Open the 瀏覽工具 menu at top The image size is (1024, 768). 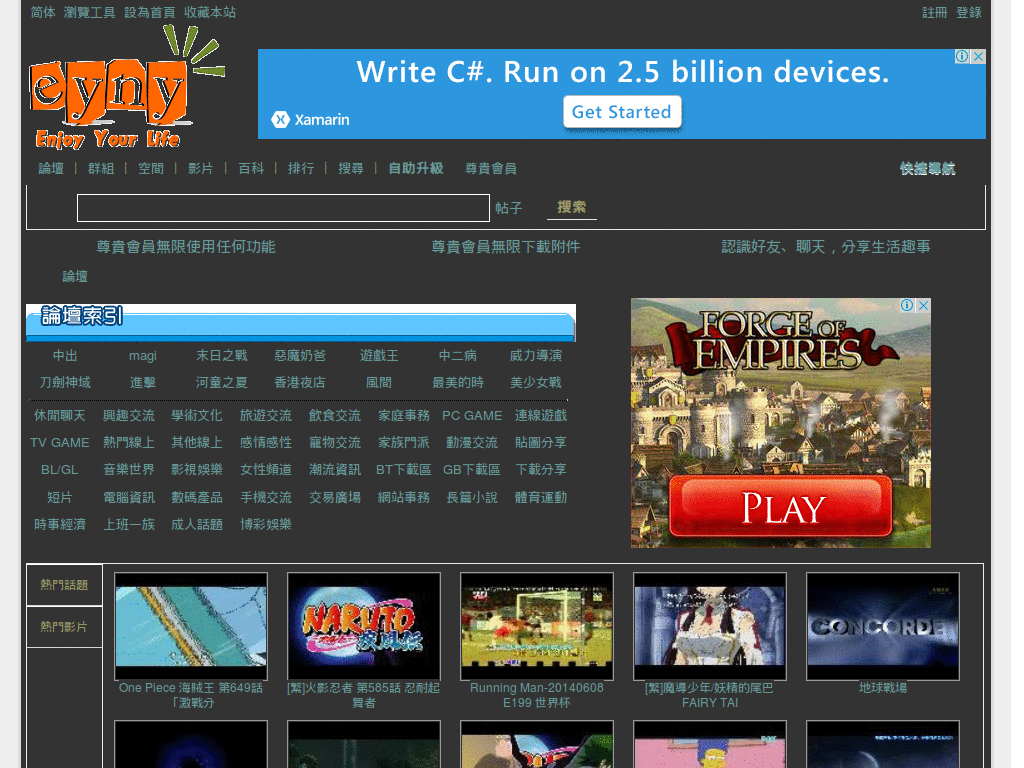coord(89,12)
